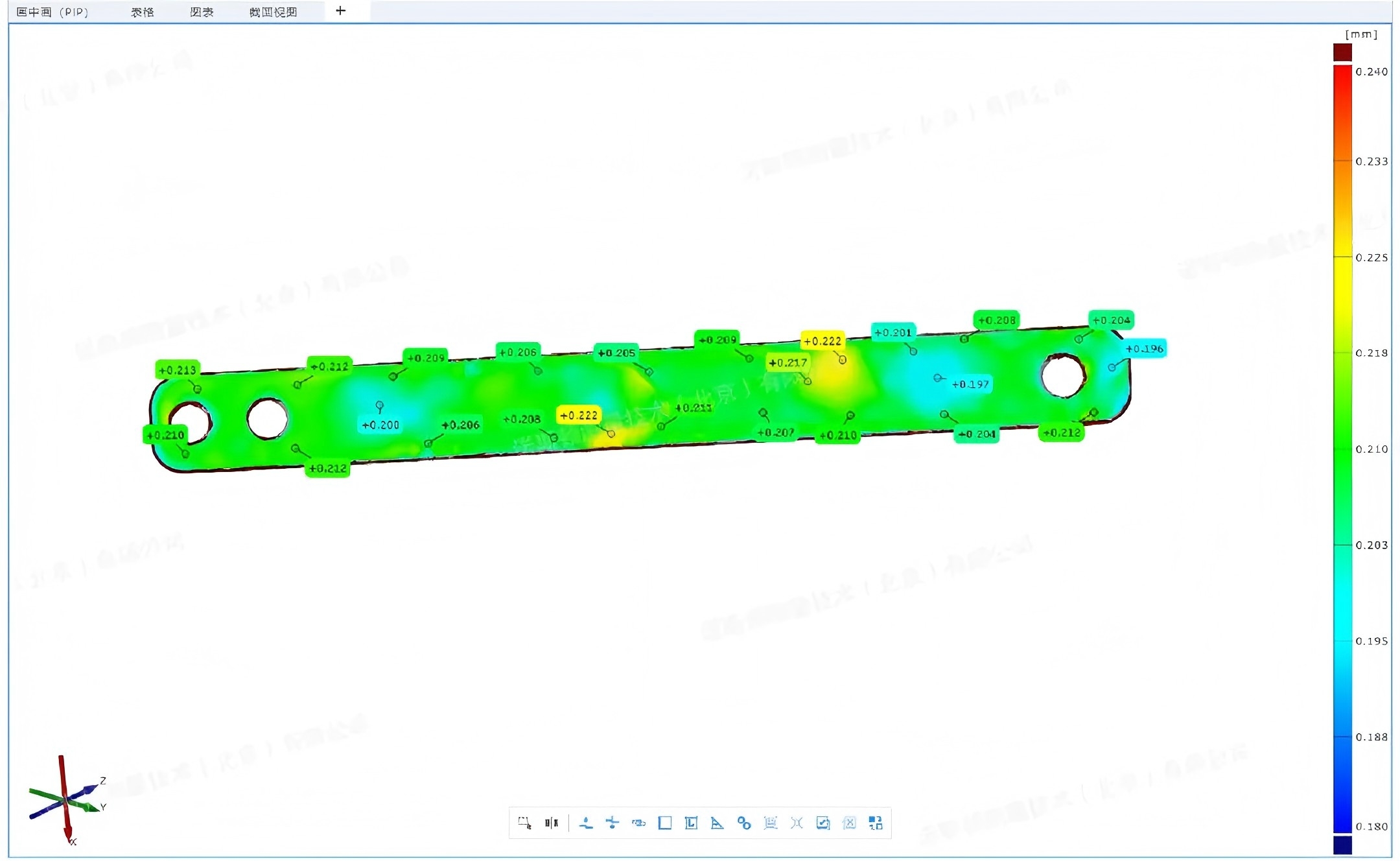Add a new tab with plus button
The image size is (1400, 861).
pyautogui.click(x=340, y=10)
